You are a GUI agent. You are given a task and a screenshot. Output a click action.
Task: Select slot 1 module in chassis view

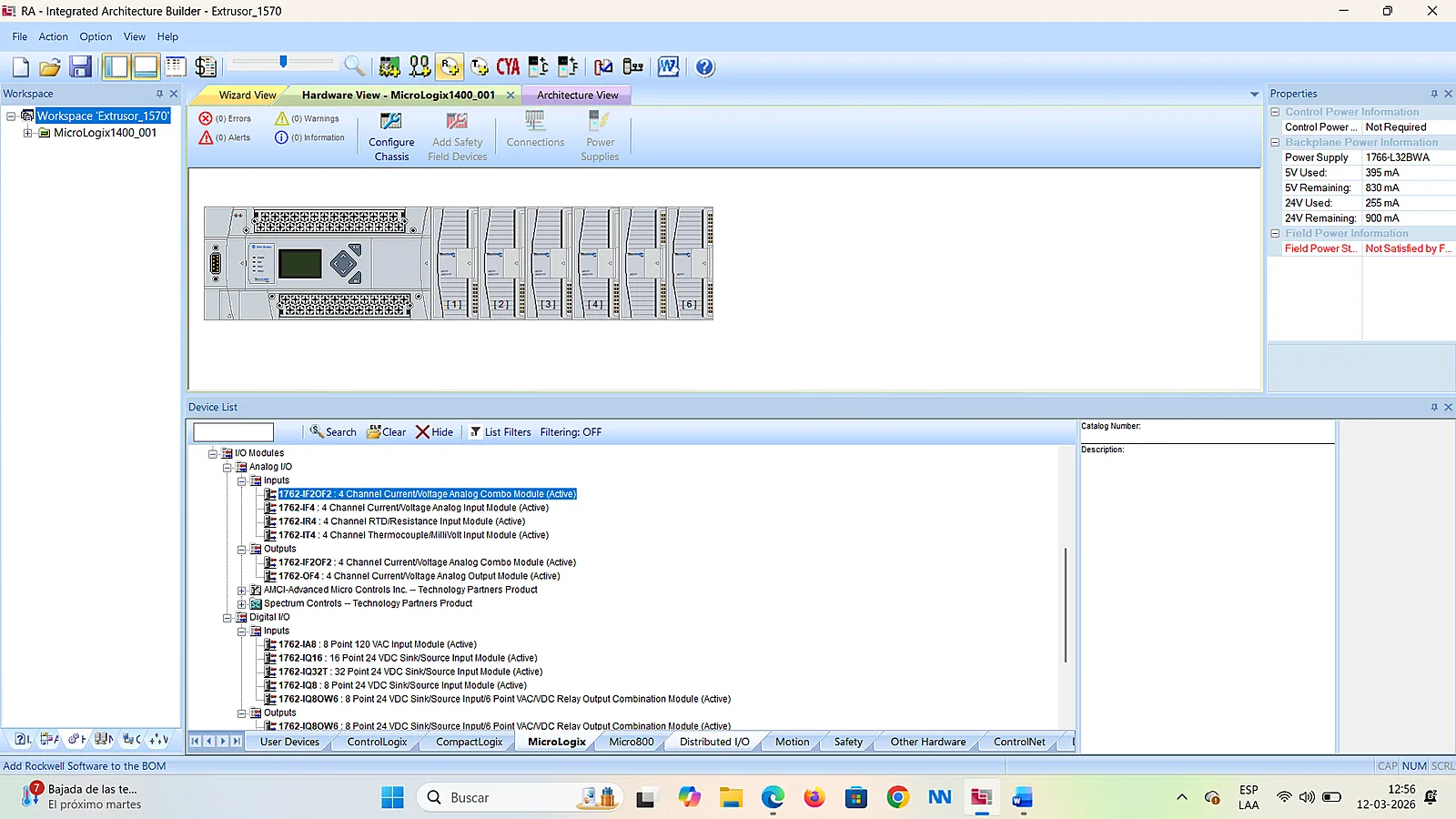click(454, 263)
